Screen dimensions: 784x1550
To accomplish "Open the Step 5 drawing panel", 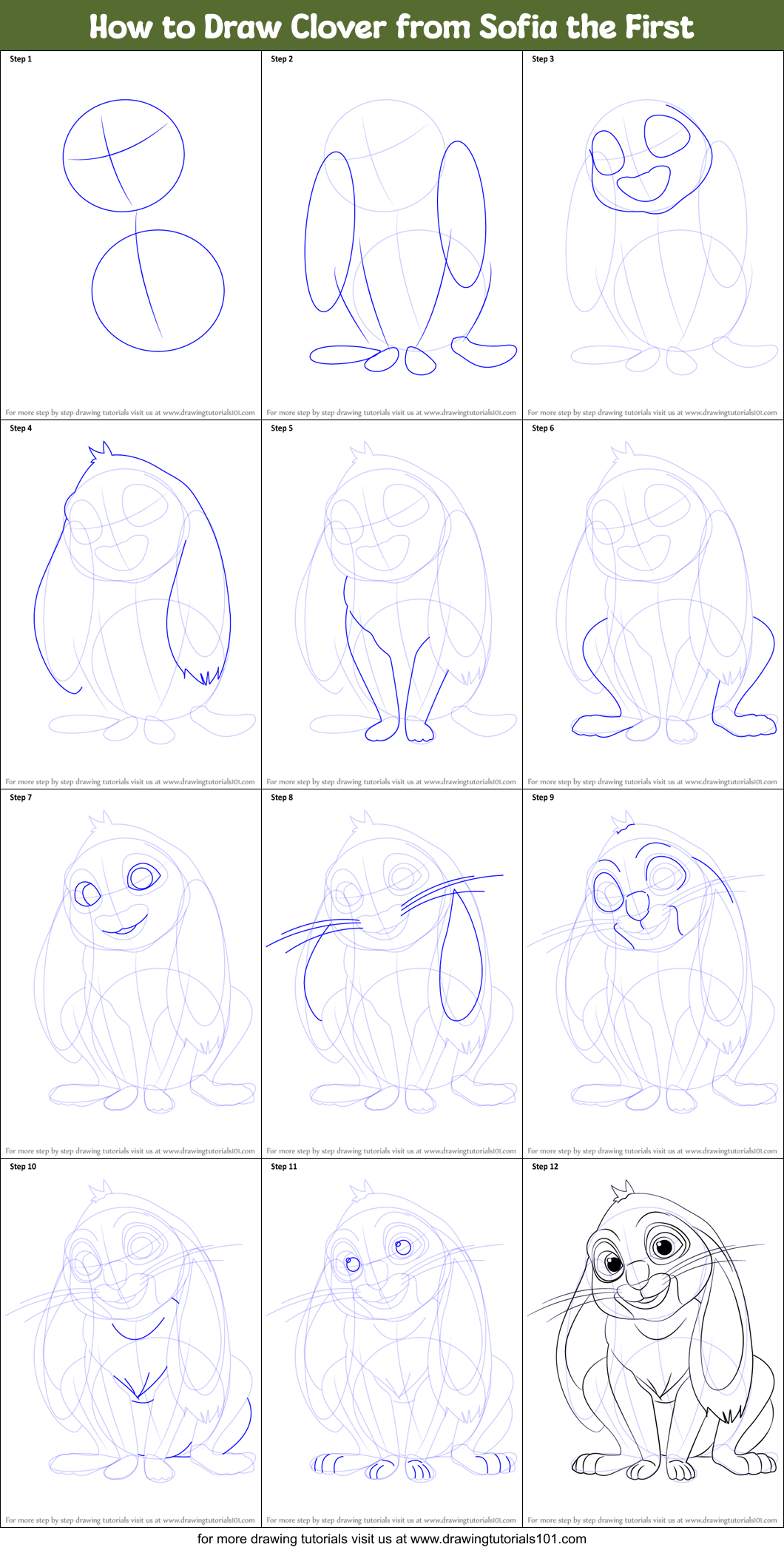I will (392, 604).
